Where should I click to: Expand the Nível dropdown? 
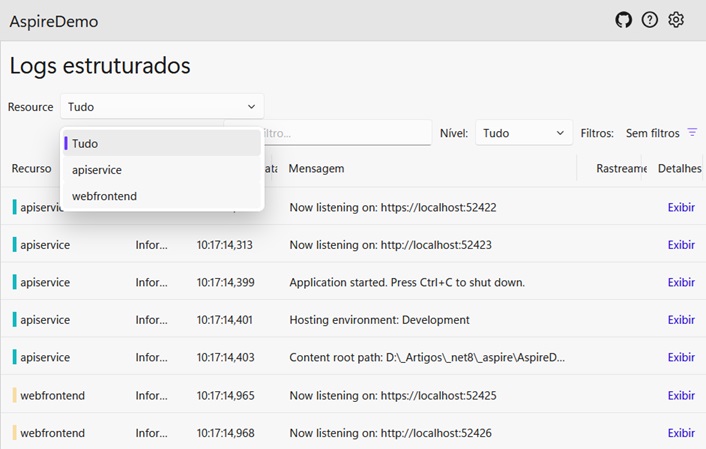(524, 133)
